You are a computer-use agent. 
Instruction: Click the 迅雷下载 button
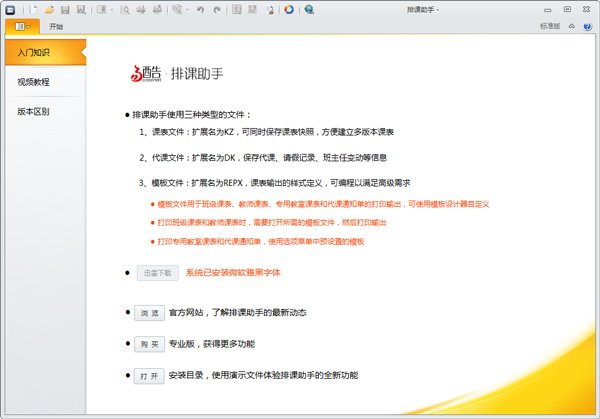[158, 273]
